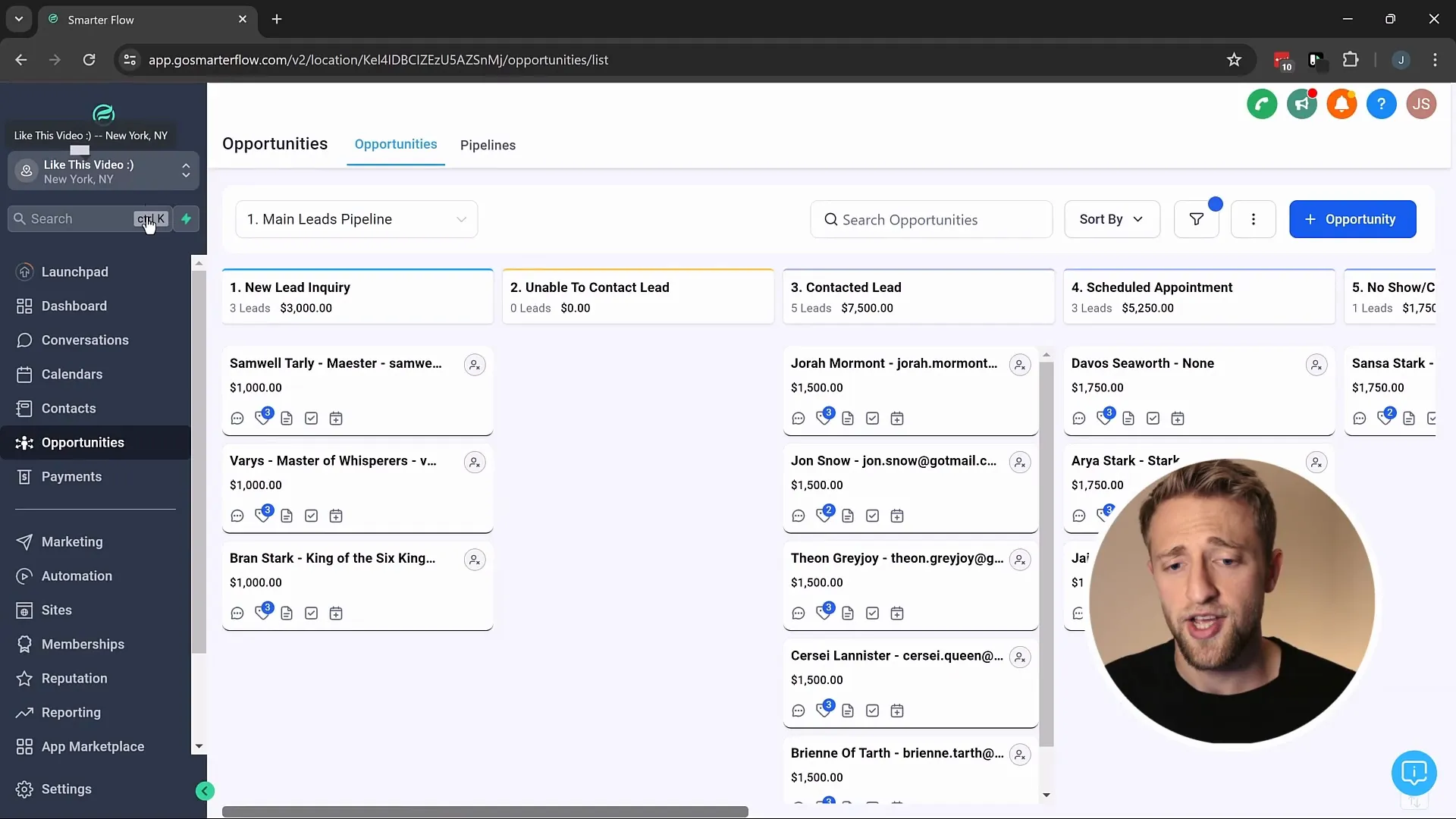This screenshot has height=819, width=1456.
Task: Open tasks checkbox icon on Varys card
Action: [x=312, y=516]
